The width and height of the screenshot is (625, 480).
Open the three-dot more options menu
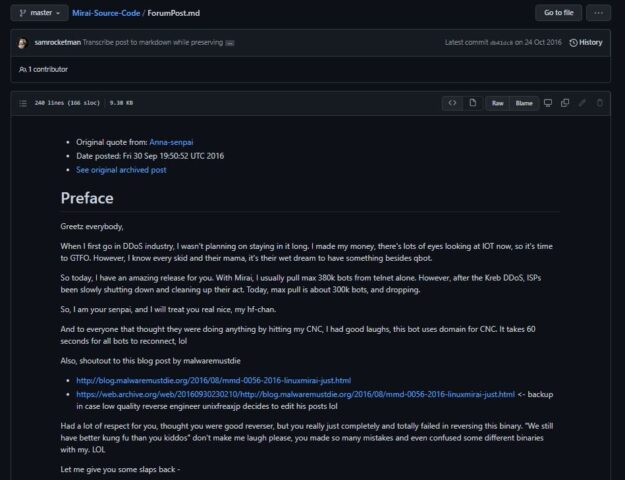(598, 13)
